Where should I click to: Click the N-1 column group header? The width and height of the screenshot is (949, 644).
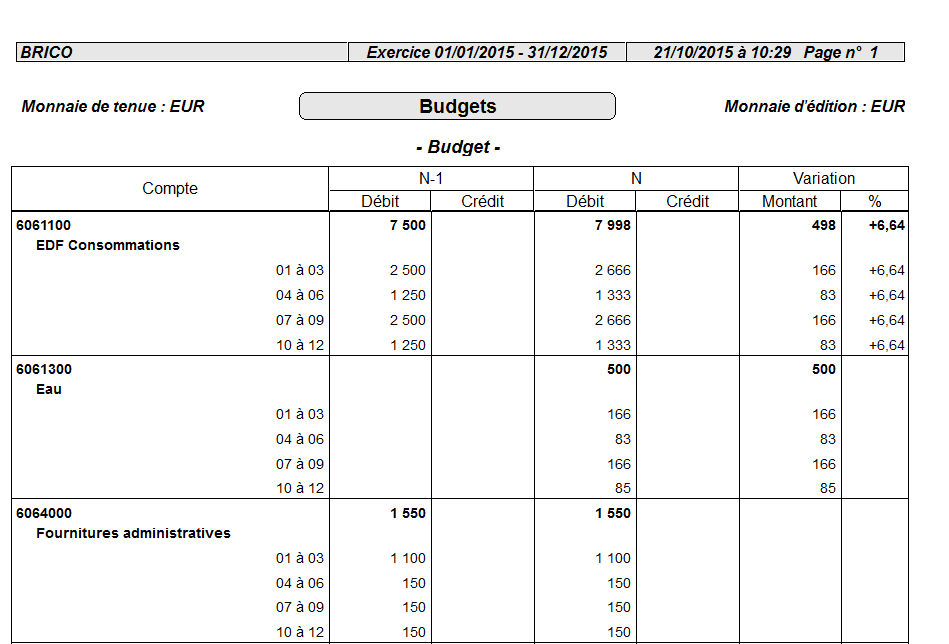431,179
